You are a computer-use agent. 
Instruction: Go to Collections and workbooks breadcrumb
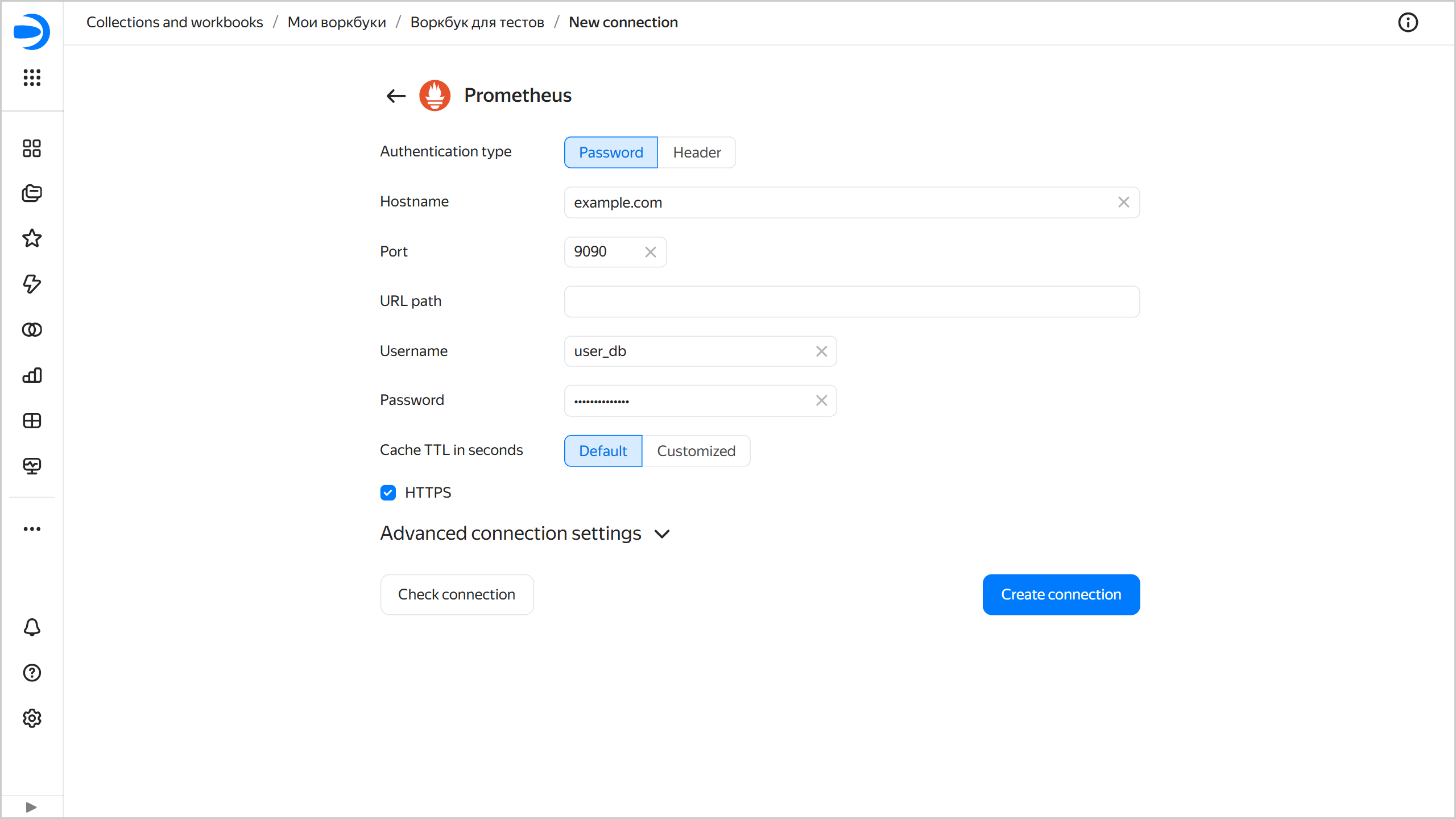(x=175, y=22)
